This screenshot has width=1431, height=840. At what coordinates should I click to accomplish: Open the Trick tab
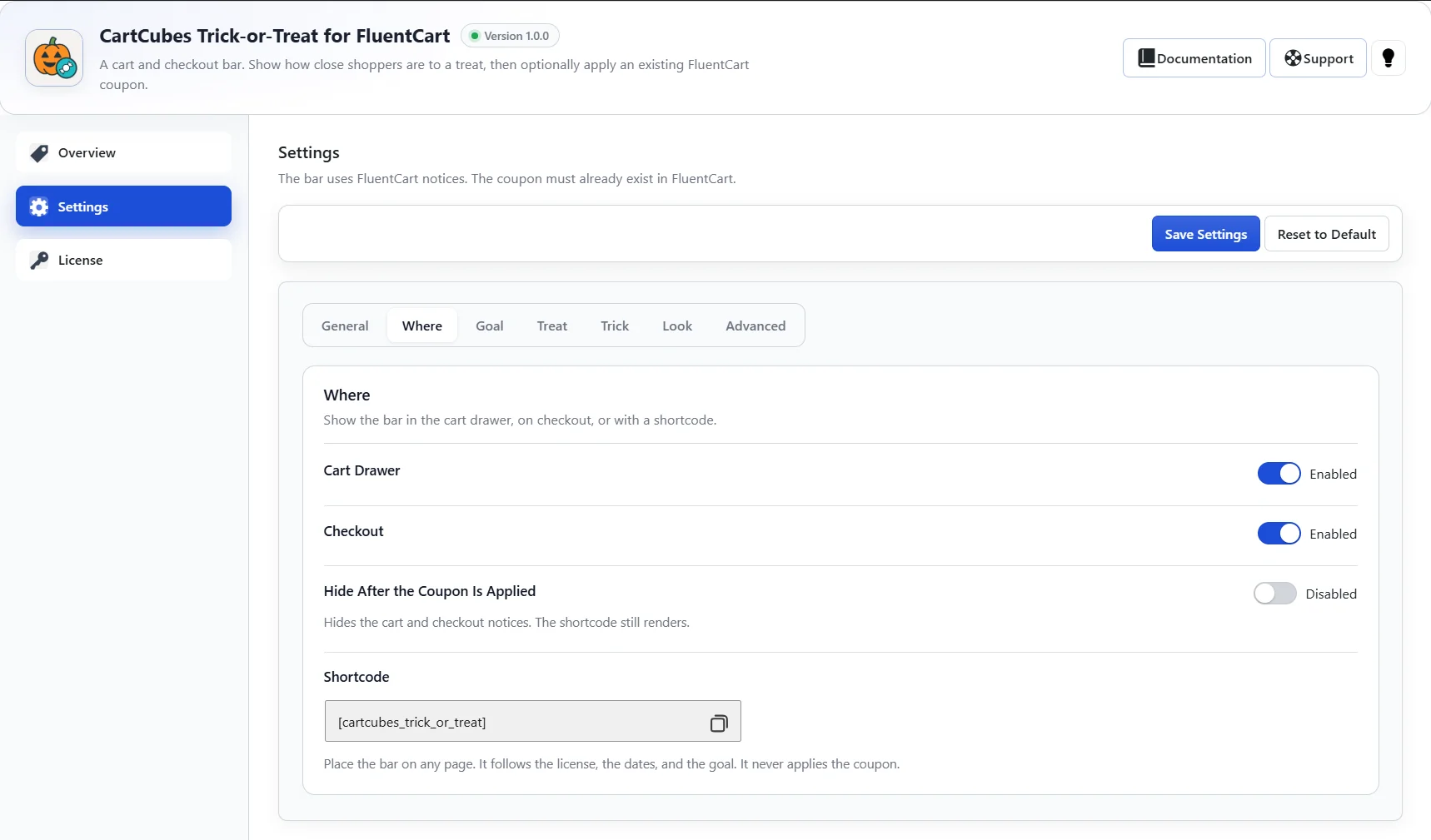(615, 326)
